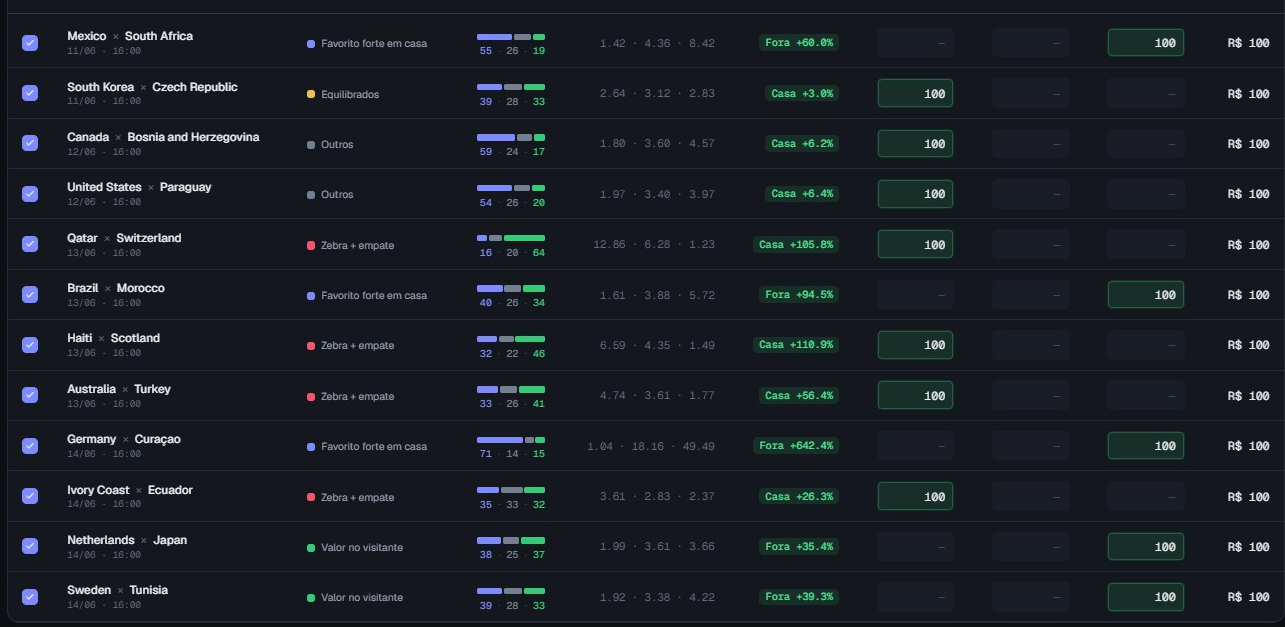Edit the 100 stake field for South Korea × Czech Republic
Viewport: 1285px width, 627px height.
(915, 93)
